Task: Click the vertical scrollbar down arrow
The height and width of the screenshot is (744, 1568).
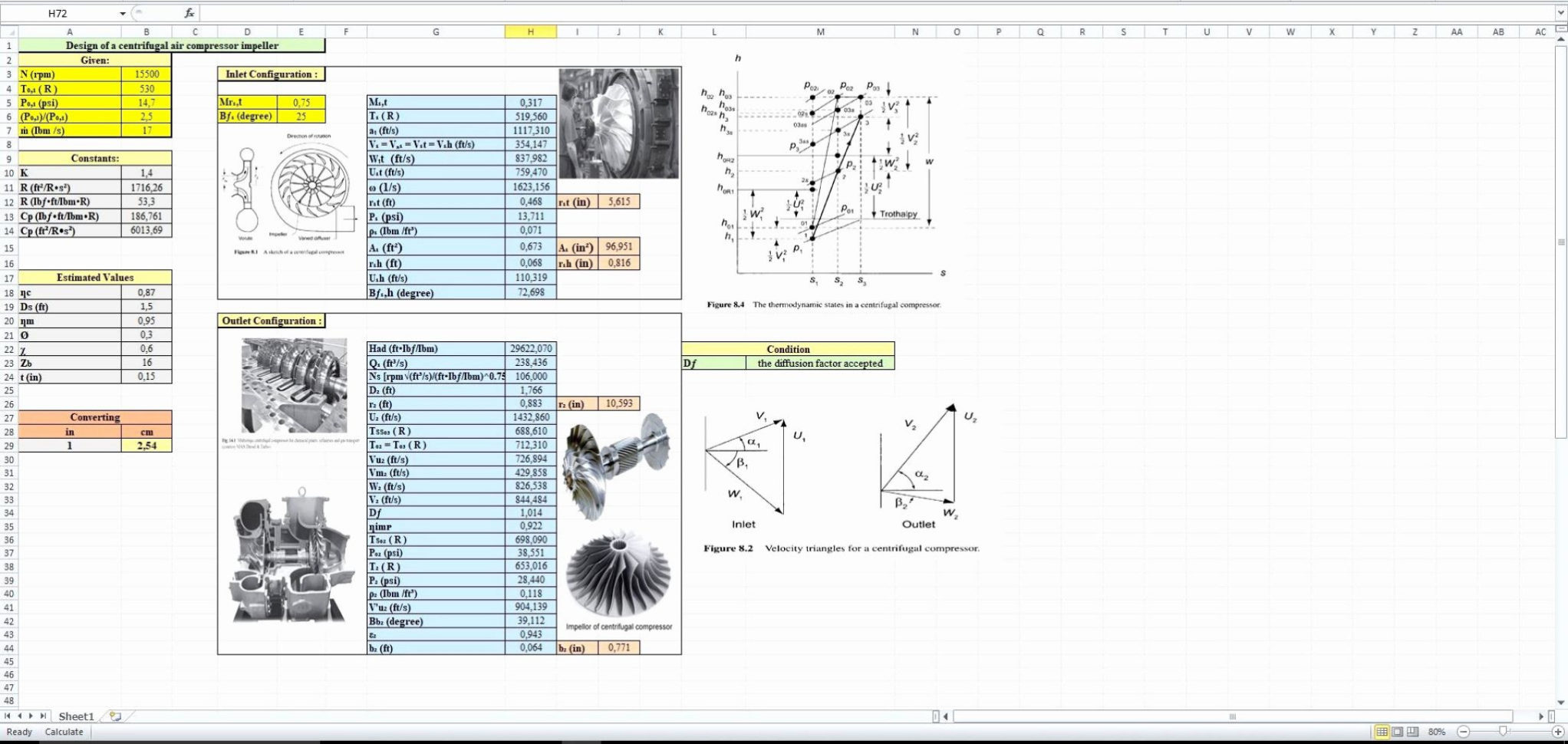Action: 1561,702
